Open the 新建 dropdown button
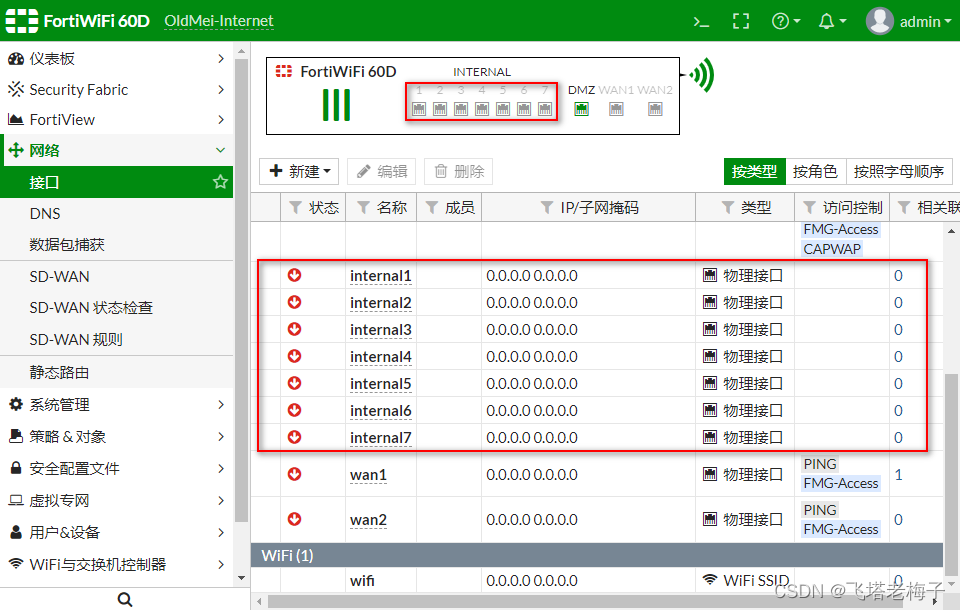 click(300, 171)
